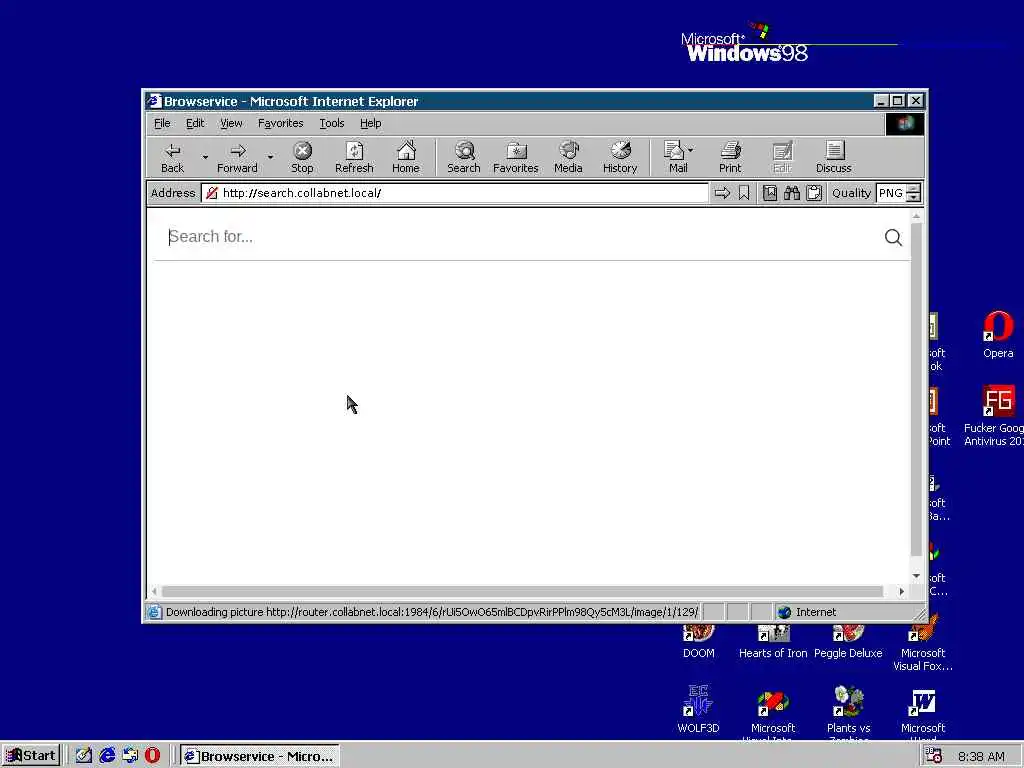
Task: Print the current page
Action: (x=730, y=158)
